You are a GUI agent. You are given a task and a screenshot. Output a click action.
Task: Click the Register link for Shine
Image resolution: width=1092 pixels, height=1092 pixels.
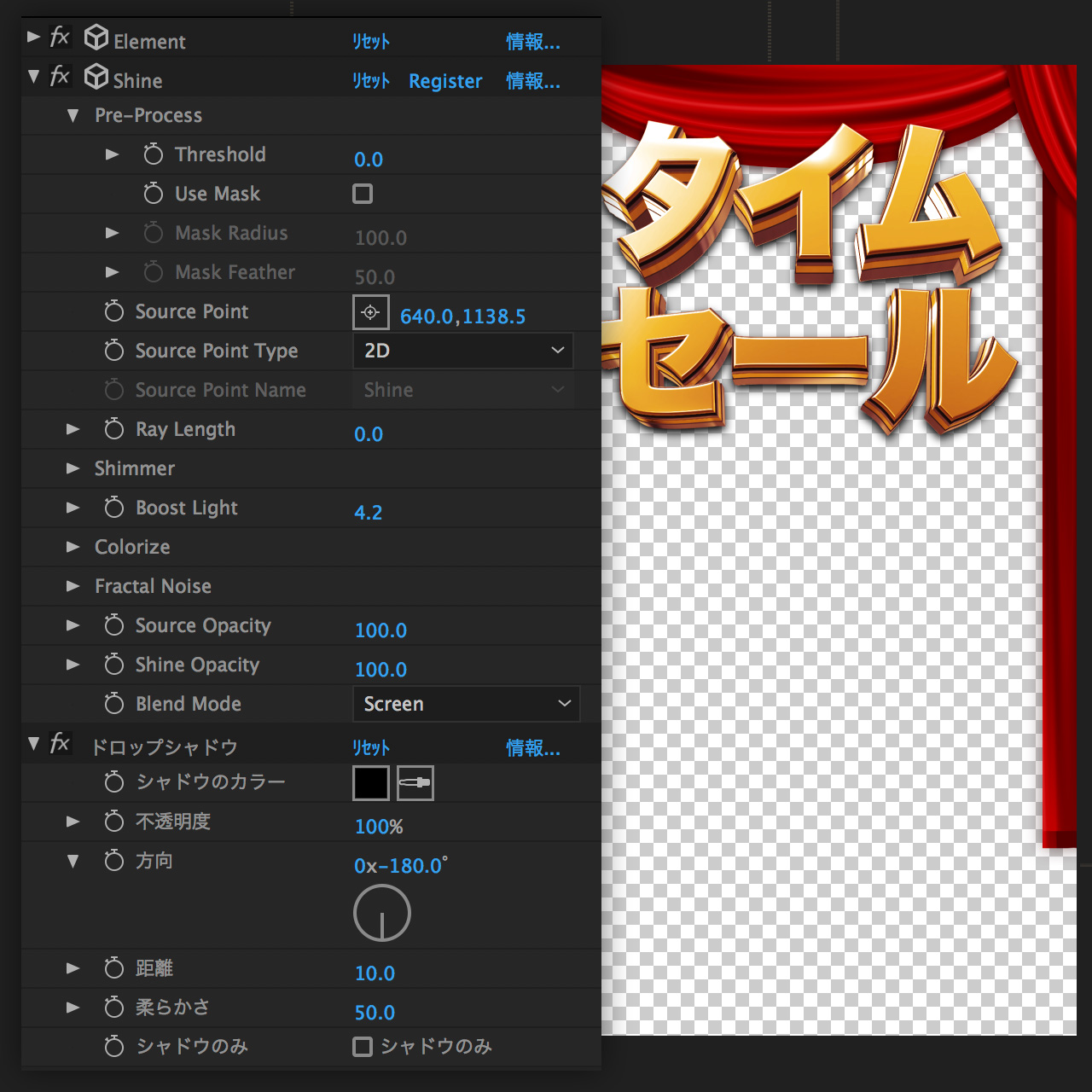click(445, 81)
